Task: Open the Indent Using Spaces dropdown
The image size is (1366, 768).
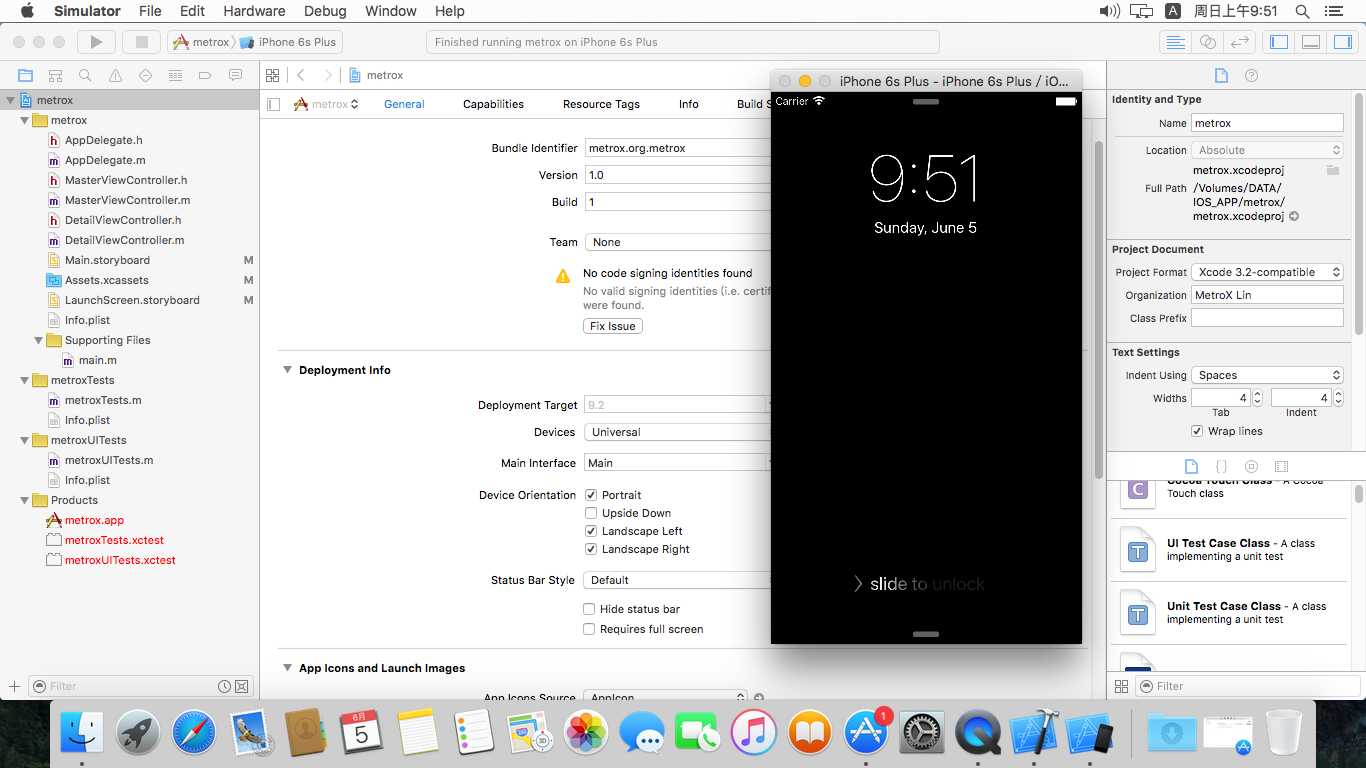Action: [1267, 375]
